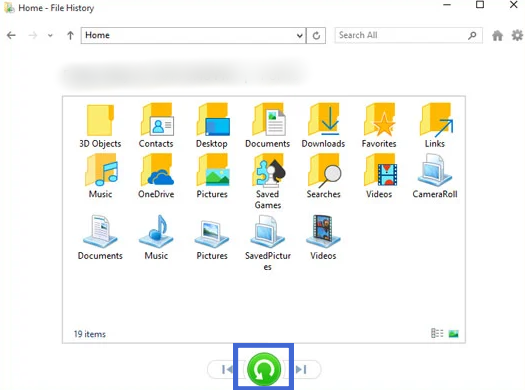
Task: Switch to large icons view
Action: [x=454, y=334]
